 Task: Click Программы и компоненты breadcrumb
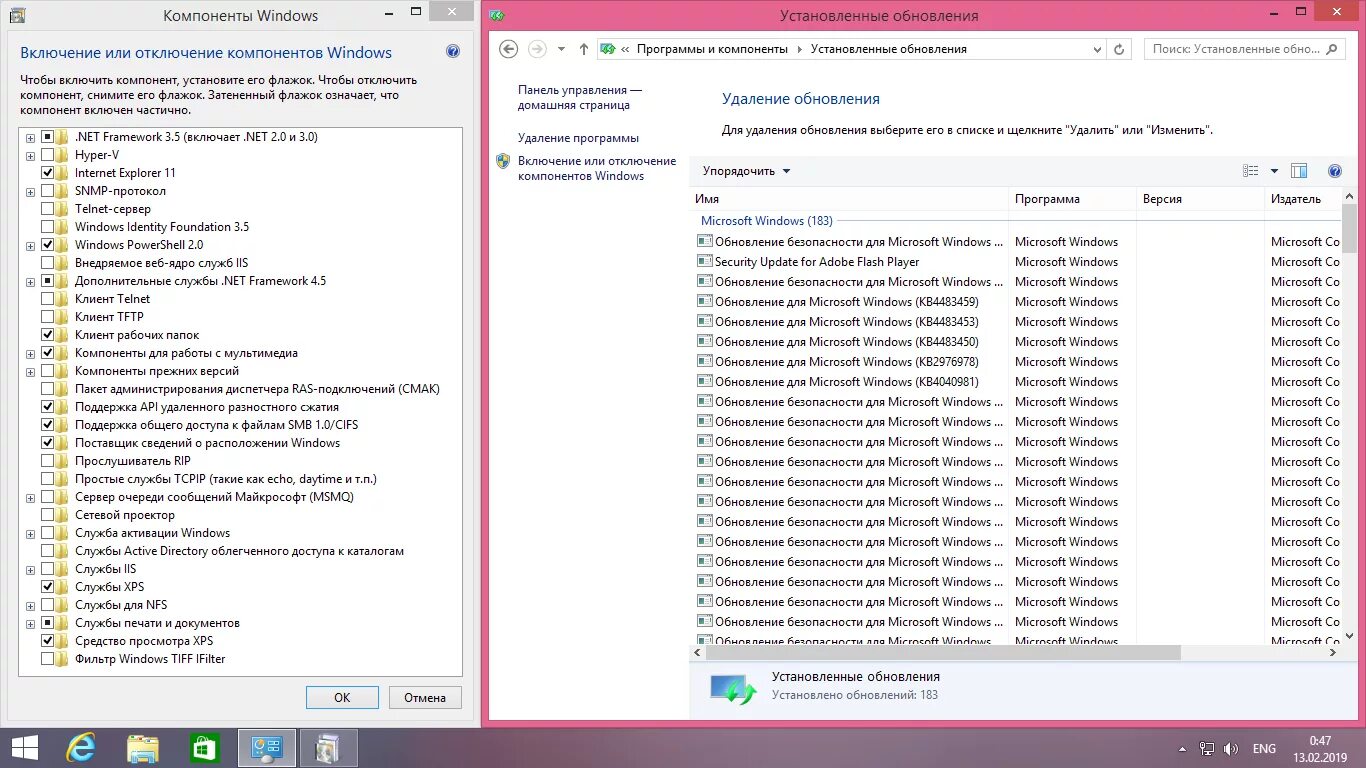pyautogui.click(x=712, y=49)
